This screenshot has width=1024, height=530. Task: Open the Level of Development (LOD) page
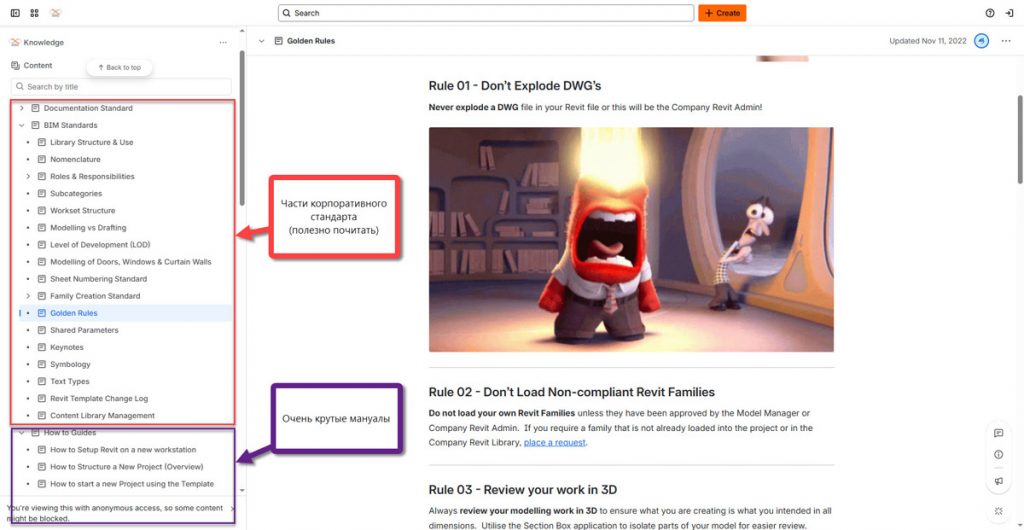coord(102,245)
